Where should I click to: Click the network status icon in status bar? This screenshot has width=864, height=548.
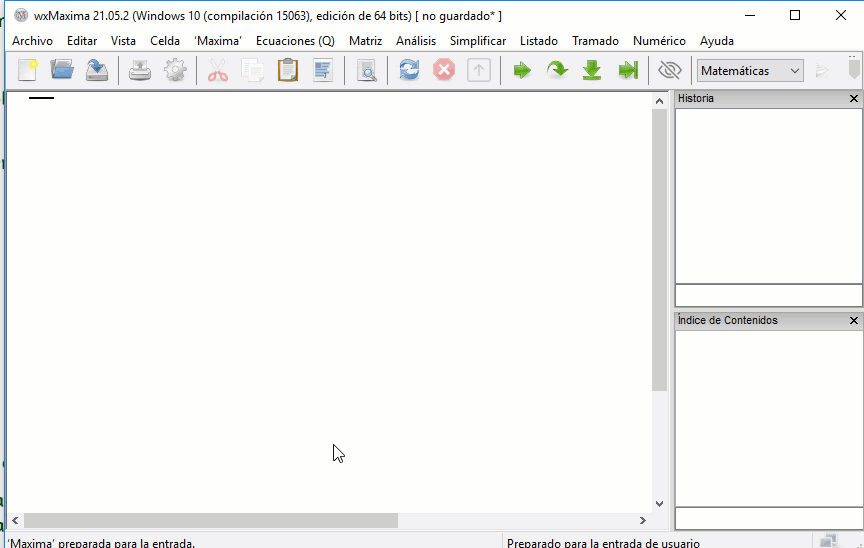pyautogui.click(x=828, y=541)
